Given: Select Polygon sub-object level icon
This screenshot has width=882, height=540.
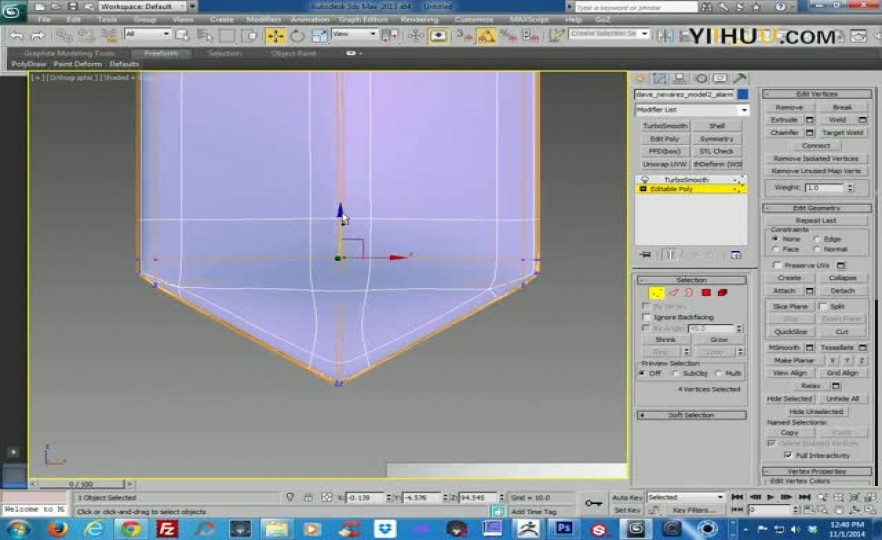Looking at the screenshot, I should (x=706, y=292).
